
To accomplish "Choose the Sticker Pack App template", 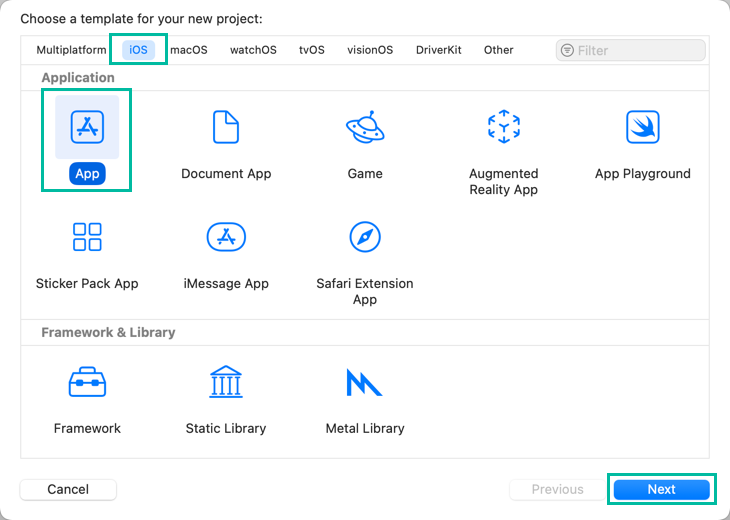I will point(87,237).
